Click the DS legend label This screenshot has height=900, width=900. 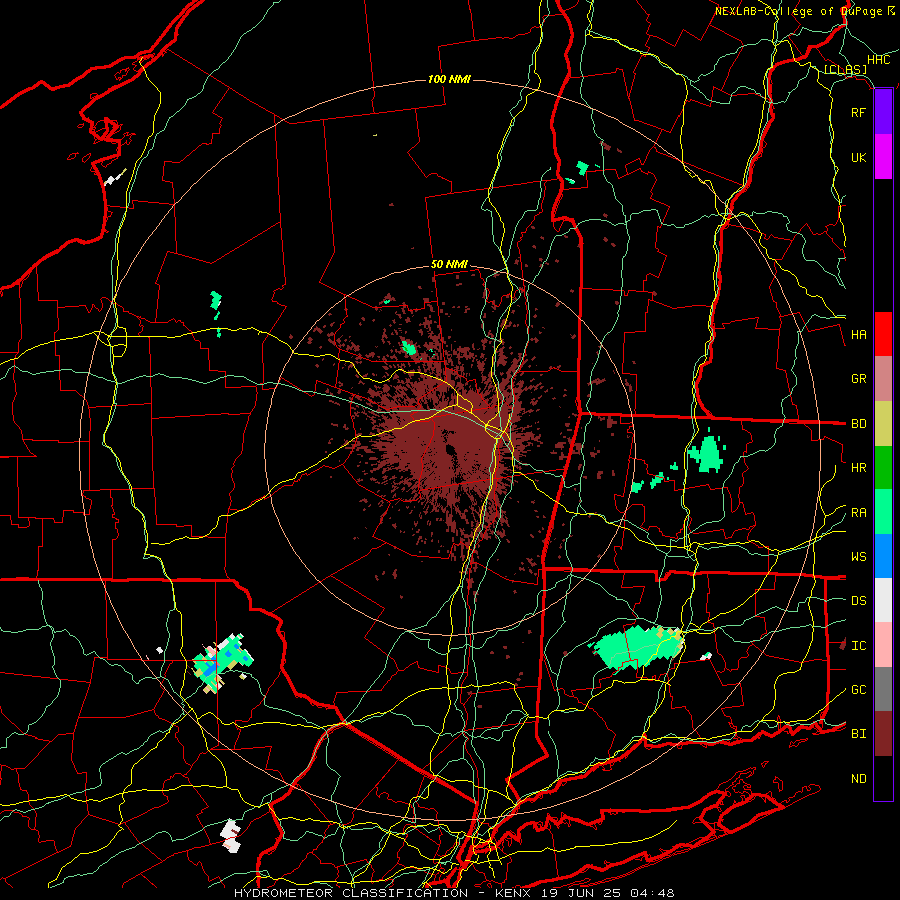(x=858, y=601)
